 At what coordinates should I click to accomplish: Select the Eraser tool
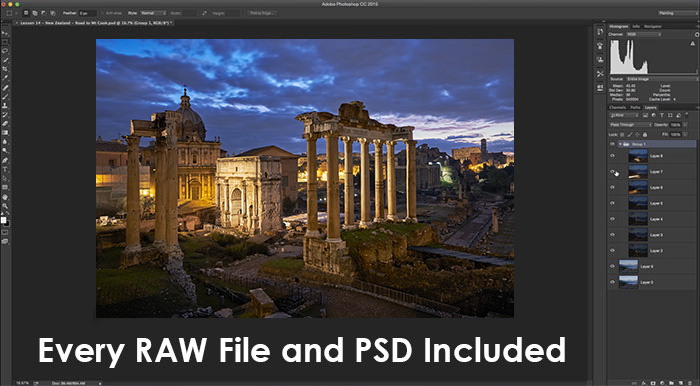tap(5, 124)
